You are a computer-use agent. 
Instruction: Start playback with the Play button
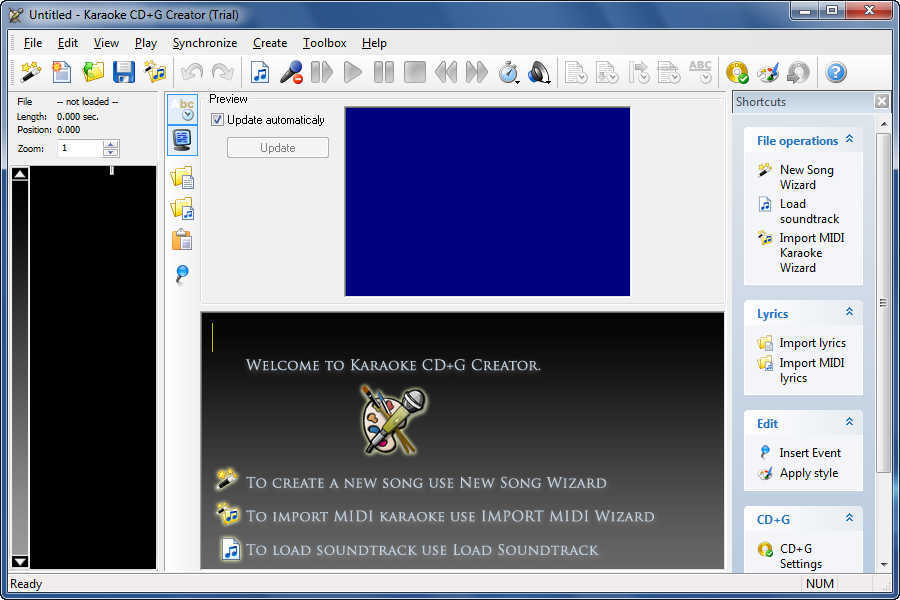[353, 72]
